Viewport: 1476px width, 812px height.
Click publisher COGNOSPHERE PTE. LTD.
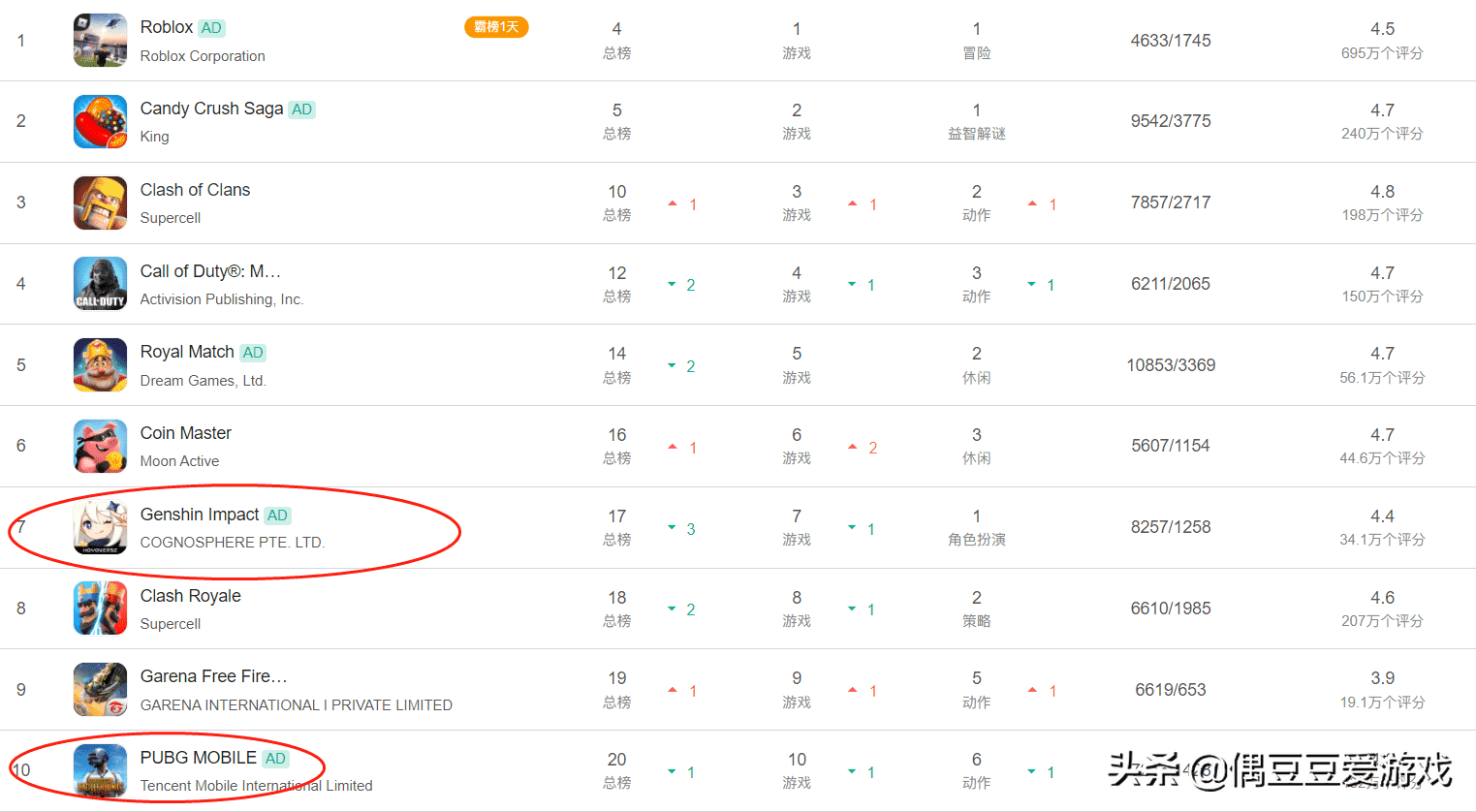[233, 543]
